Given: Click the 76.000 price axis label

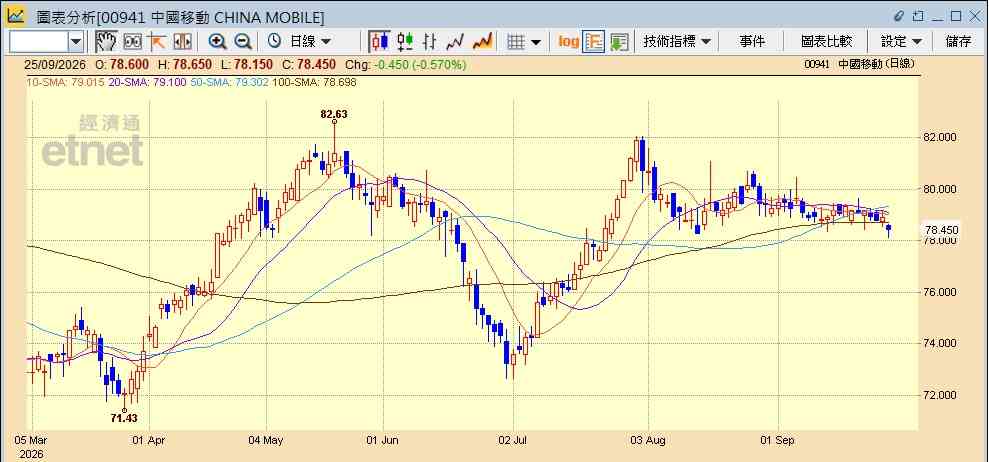Looking at the screenshot, I should click(x=940, y=292).
